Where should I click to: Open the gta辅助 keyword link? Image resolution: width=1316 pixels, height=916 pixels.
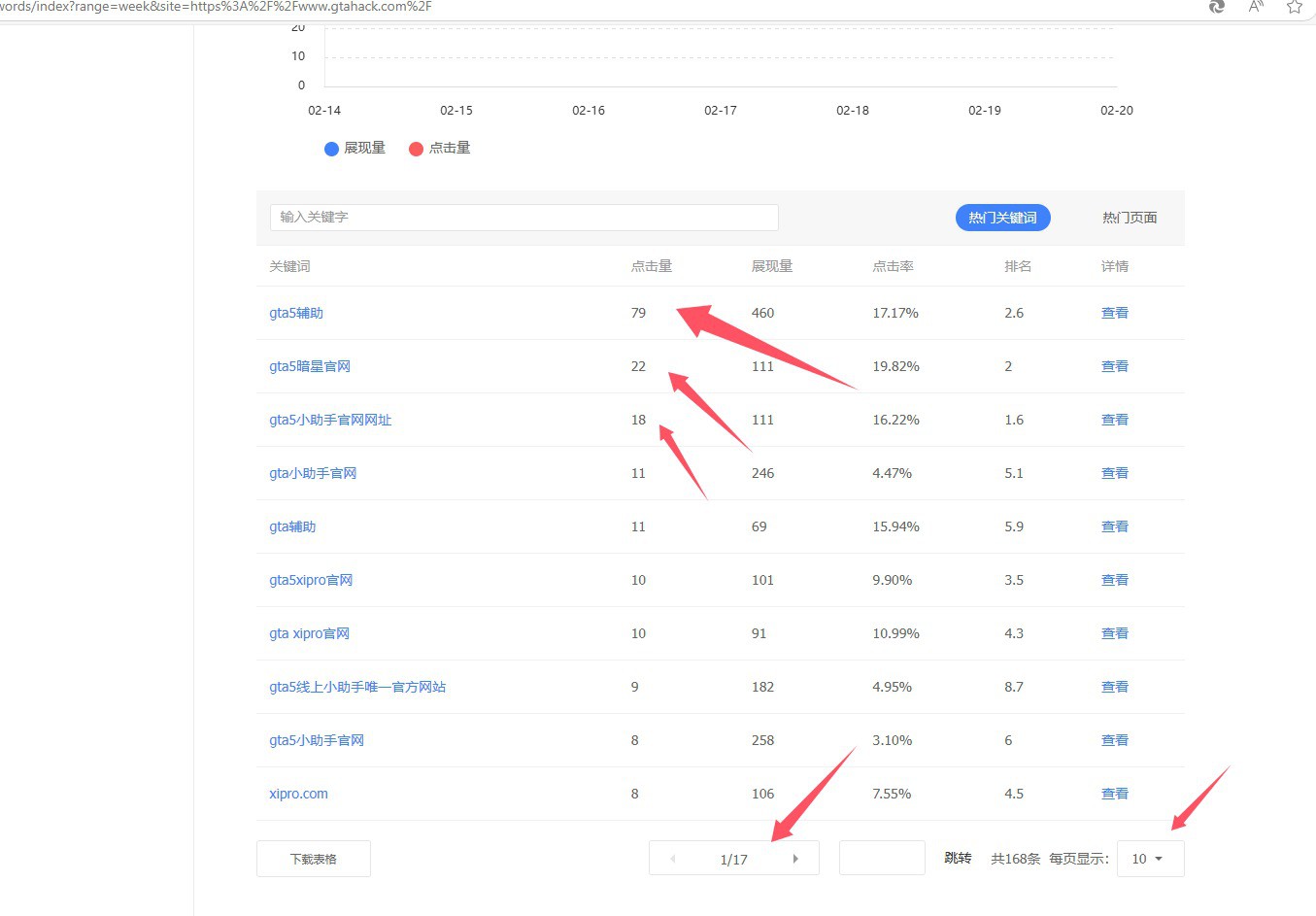coord(292,526)
